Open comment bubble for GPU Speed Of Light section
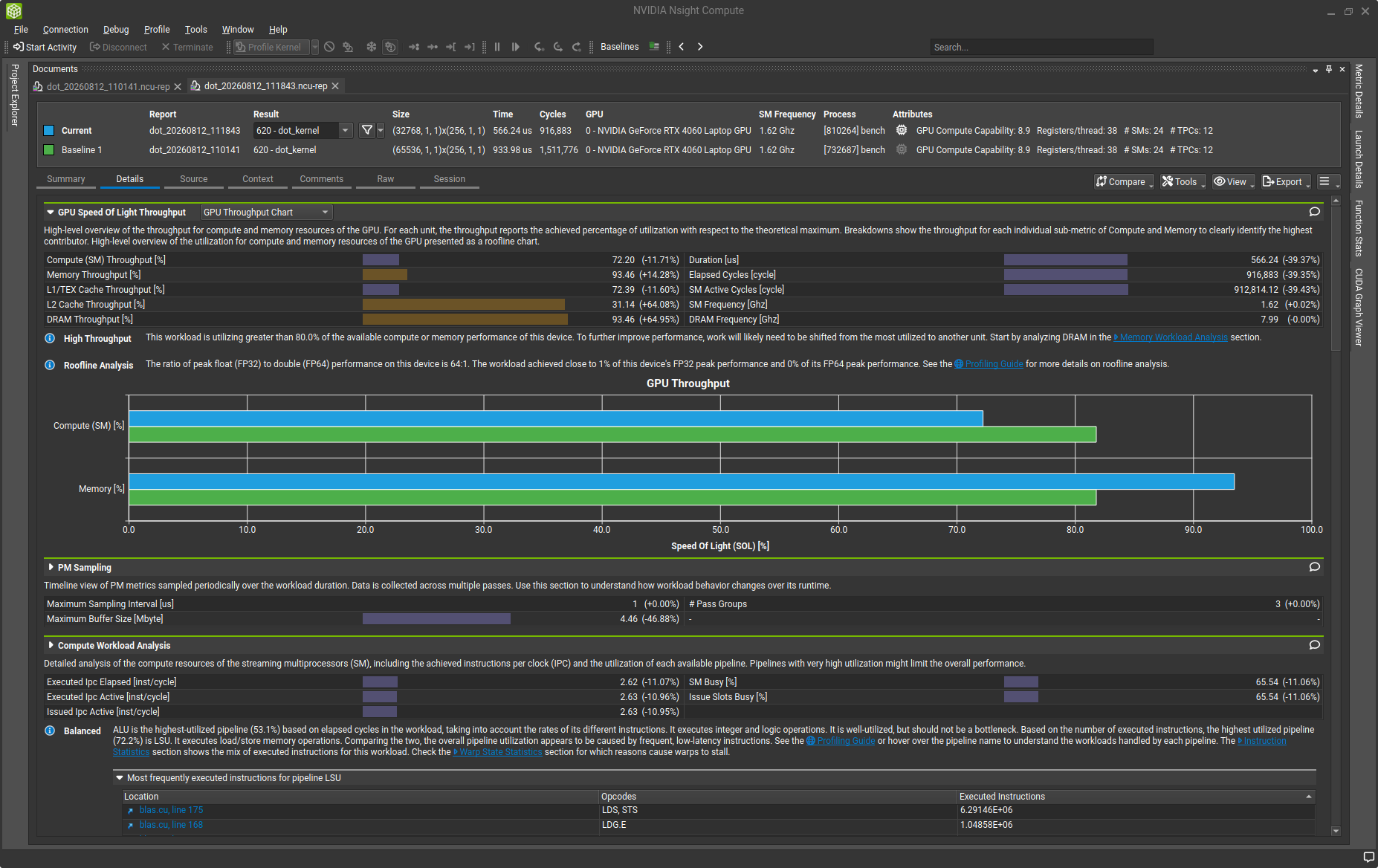 1314,212
